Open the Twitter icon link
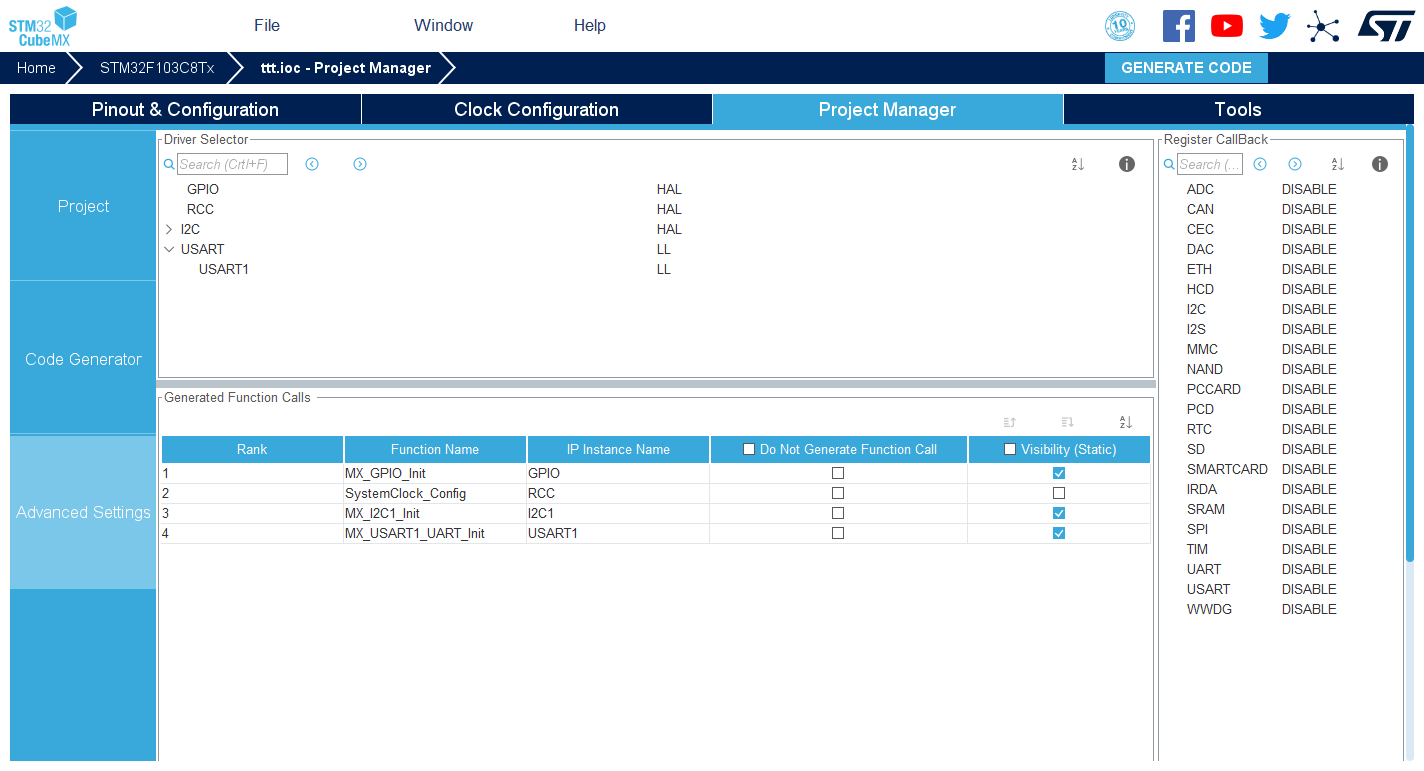 [1275, 26]
